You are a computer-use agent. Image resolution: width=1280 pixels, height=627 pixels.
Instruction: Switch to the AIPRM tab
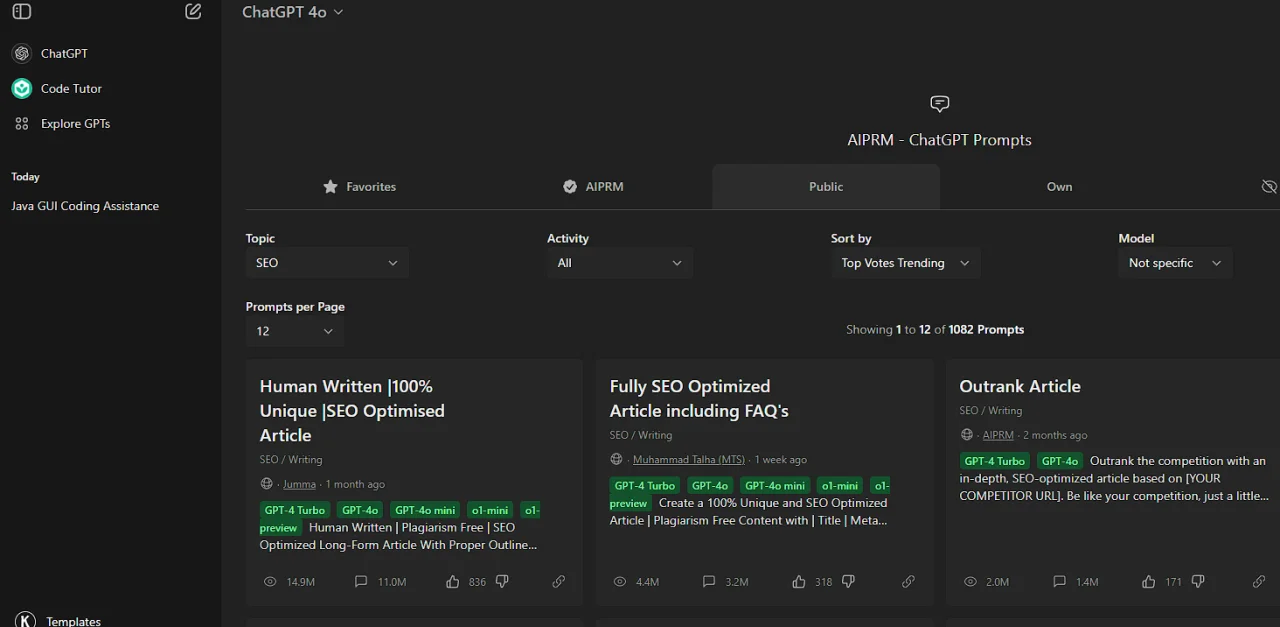(x=594, y=187)
